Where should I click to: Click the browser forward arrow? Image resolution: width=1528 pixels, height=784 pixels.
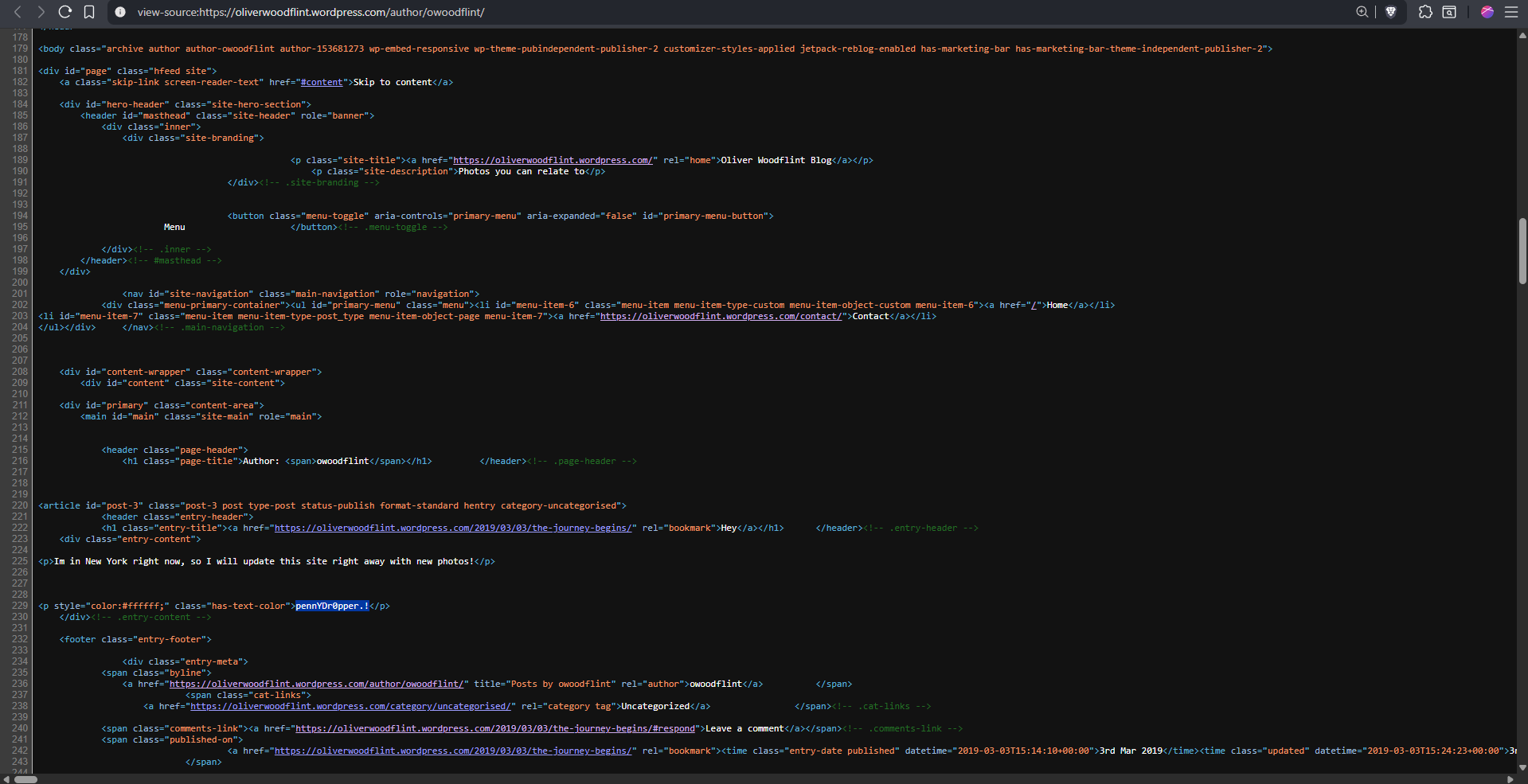(x=41, y=12)
